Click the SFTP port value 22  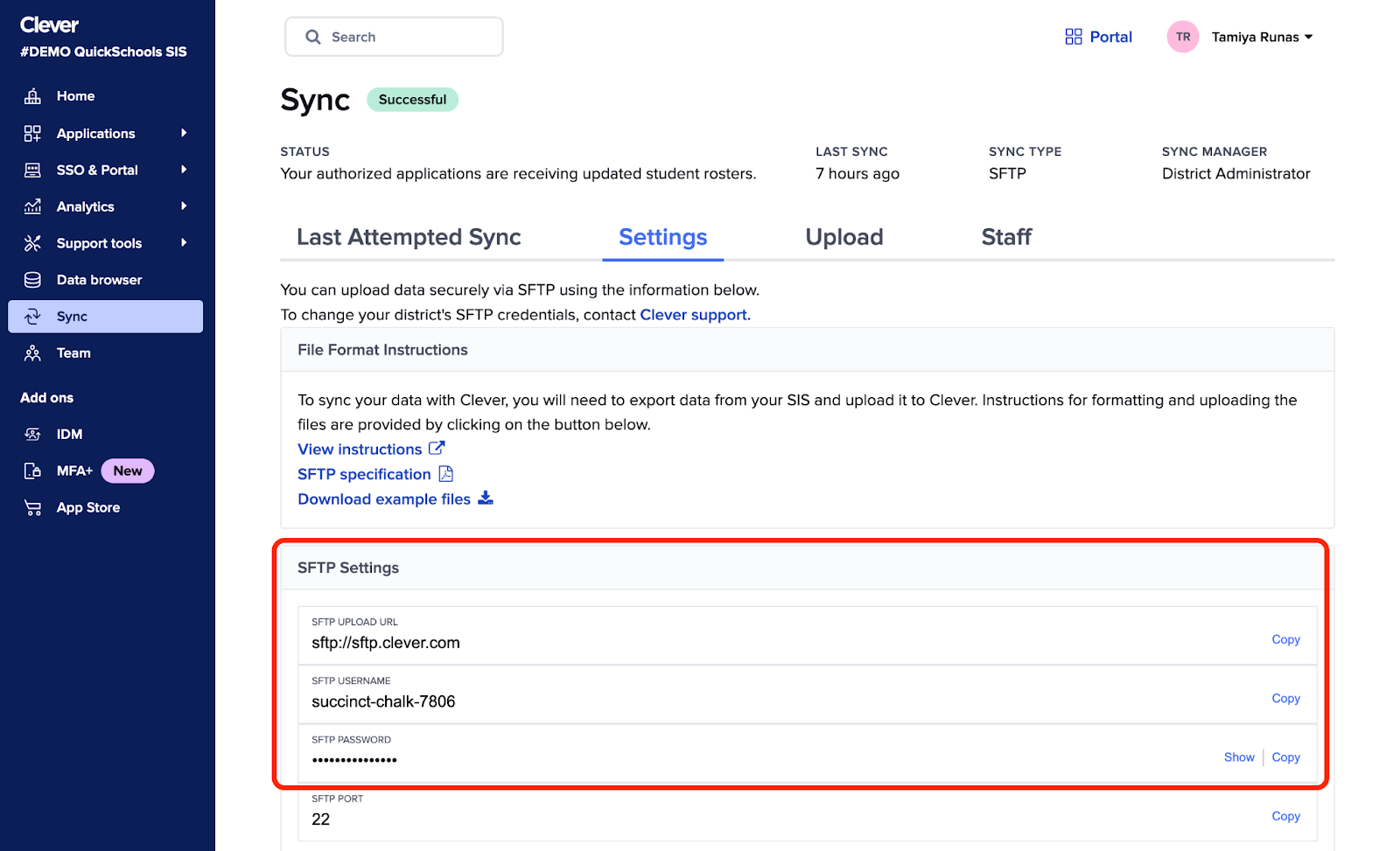[320, 820]
